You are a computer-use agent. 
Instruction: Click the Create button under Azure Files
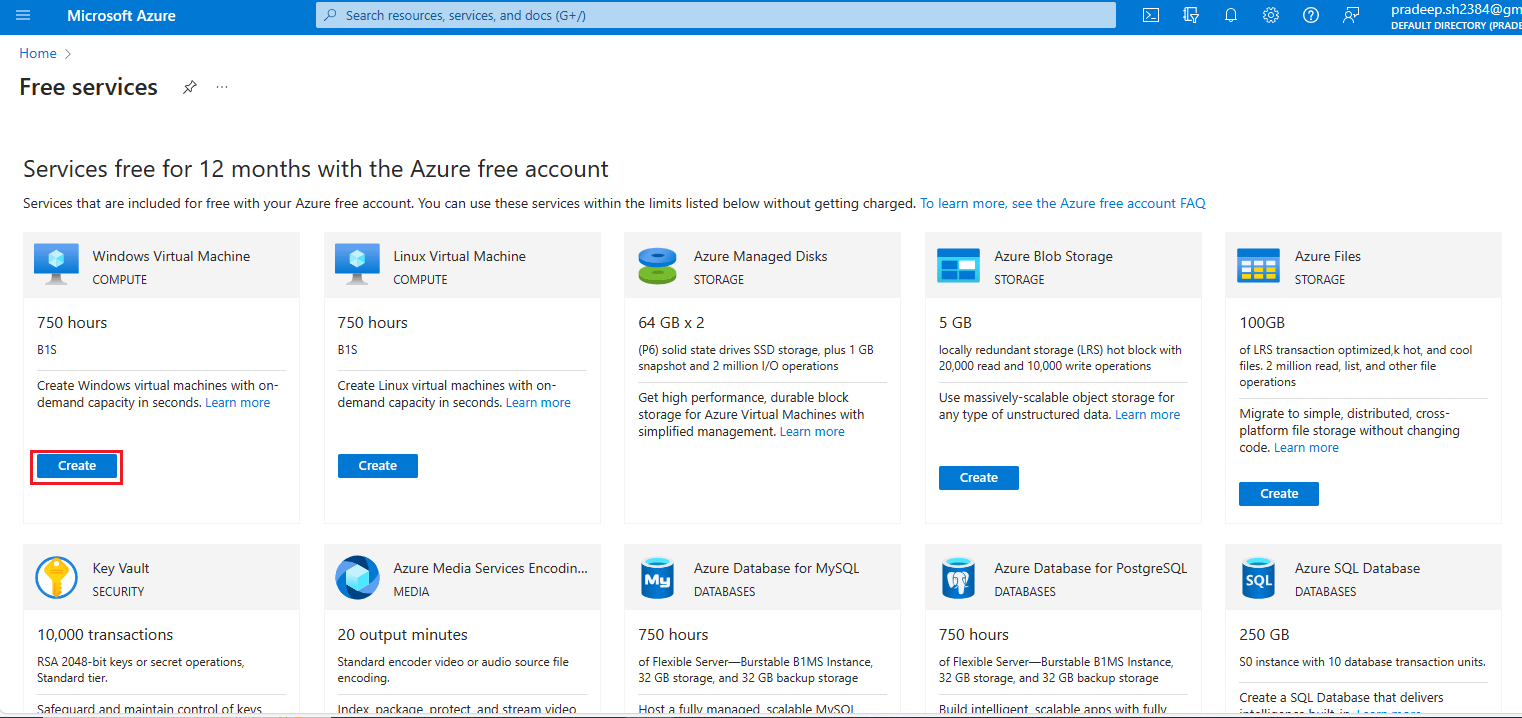[x=1279, y=494]
